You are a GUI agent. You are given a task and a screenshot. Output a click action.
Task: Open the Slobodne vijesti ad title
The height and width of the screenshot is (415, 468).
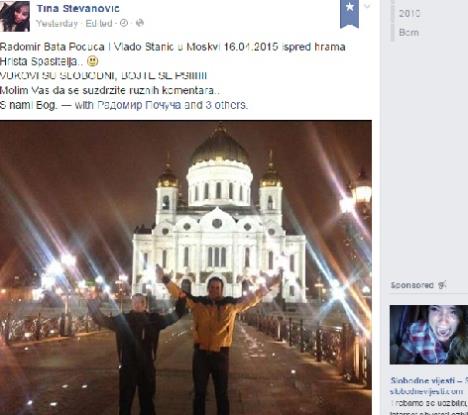click(429, 380)
